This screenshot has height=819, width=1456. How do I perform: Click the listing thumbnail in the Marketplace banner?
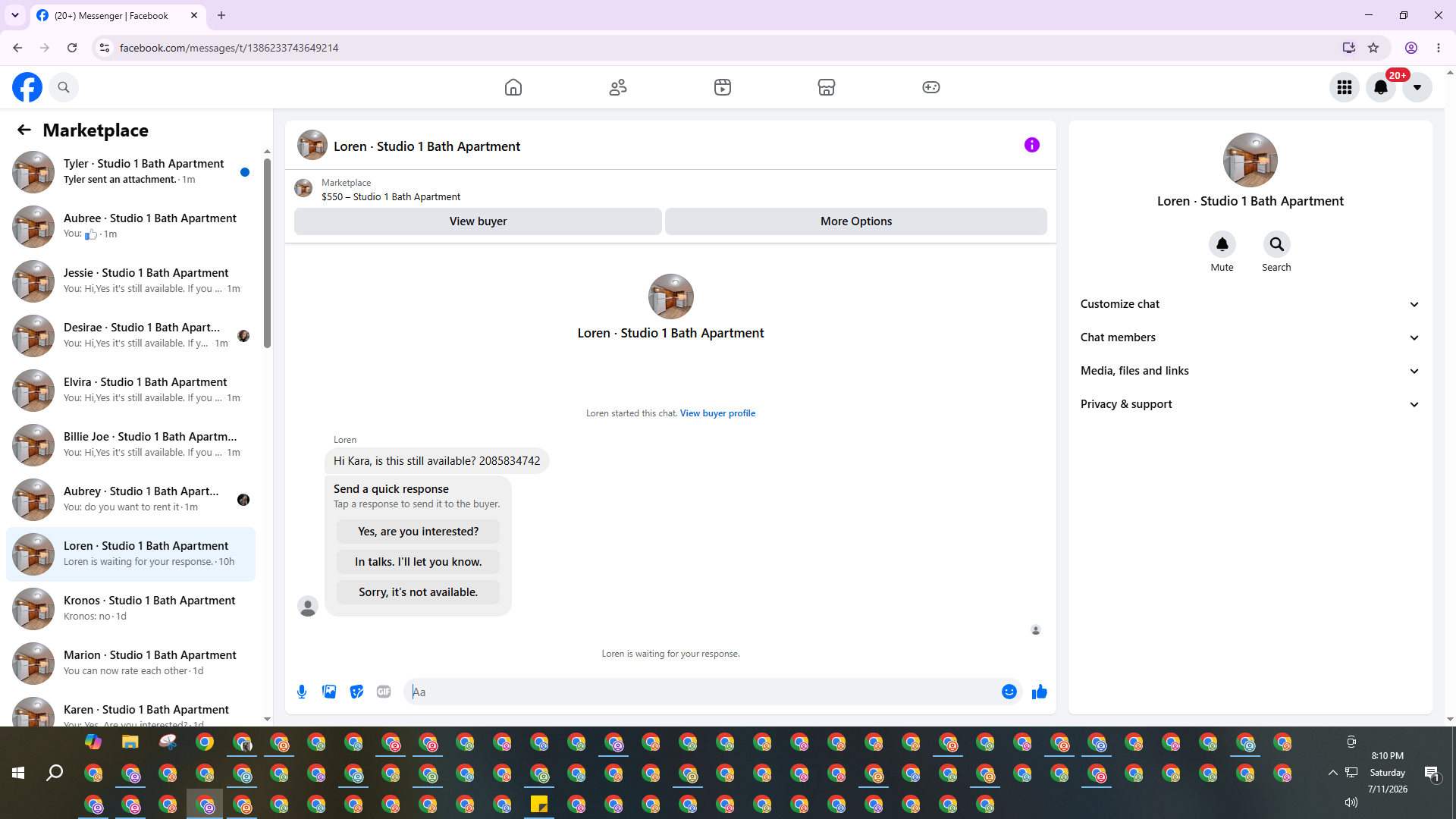click(303, 189)
